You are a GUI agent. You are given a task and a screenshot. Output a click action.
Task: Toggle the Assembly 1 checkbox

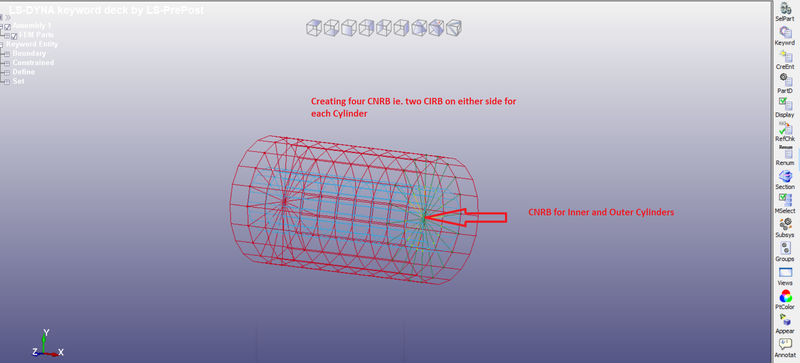(x=8, y=27)
